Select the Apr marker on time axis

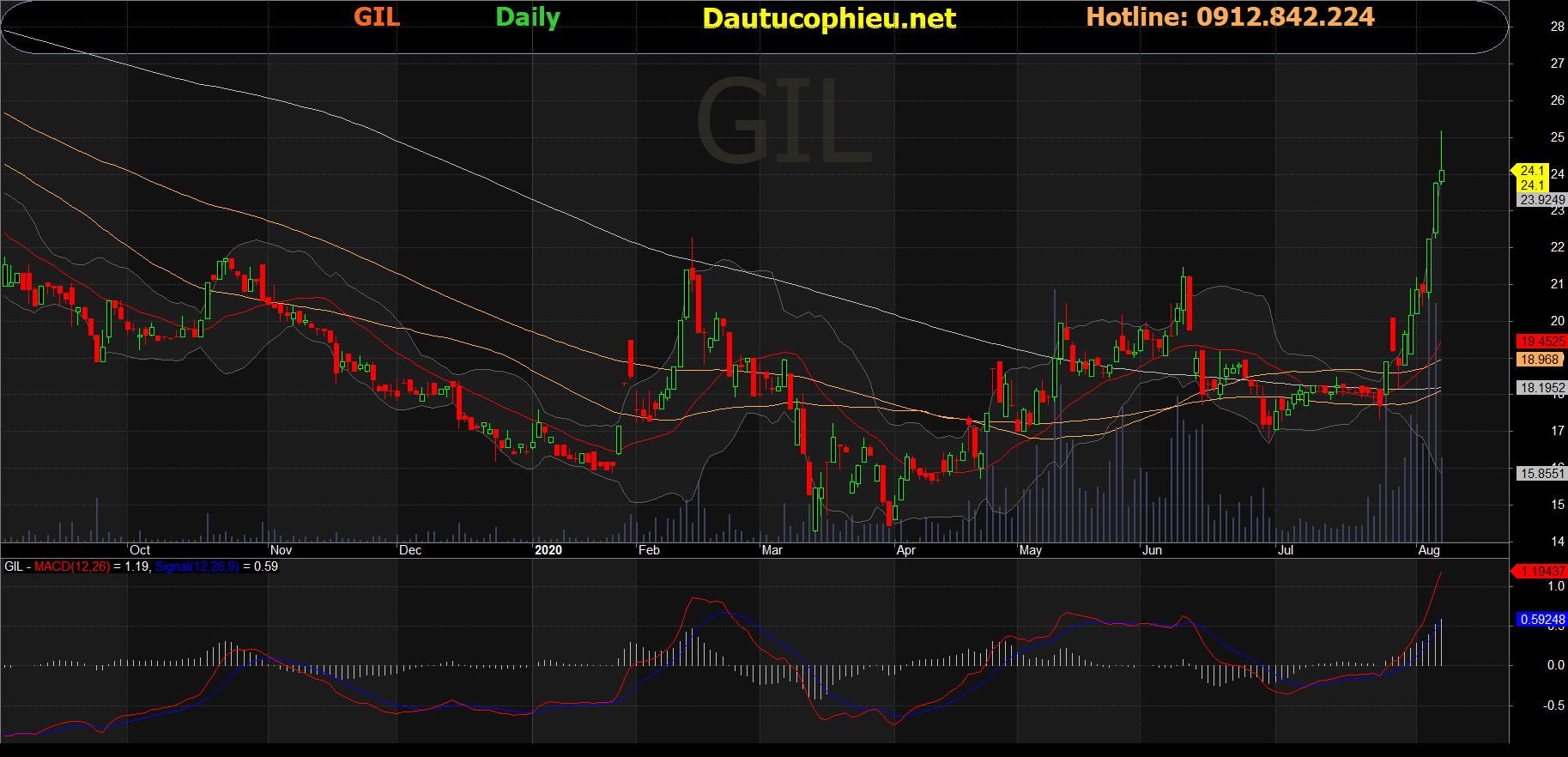(x=905, y=550)
